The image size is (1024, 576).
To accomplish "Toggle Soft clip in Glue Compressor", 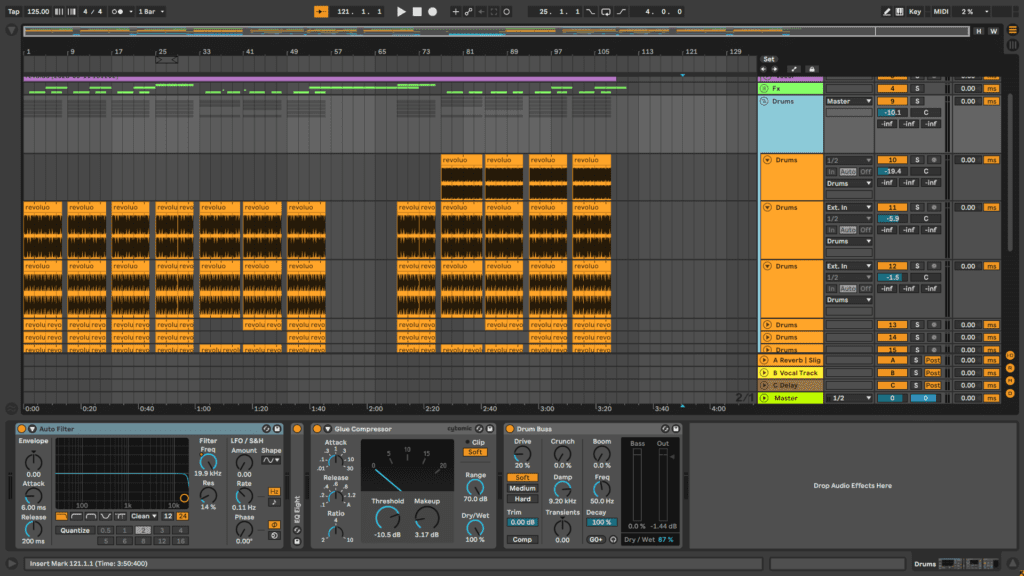I will point(475,452).
